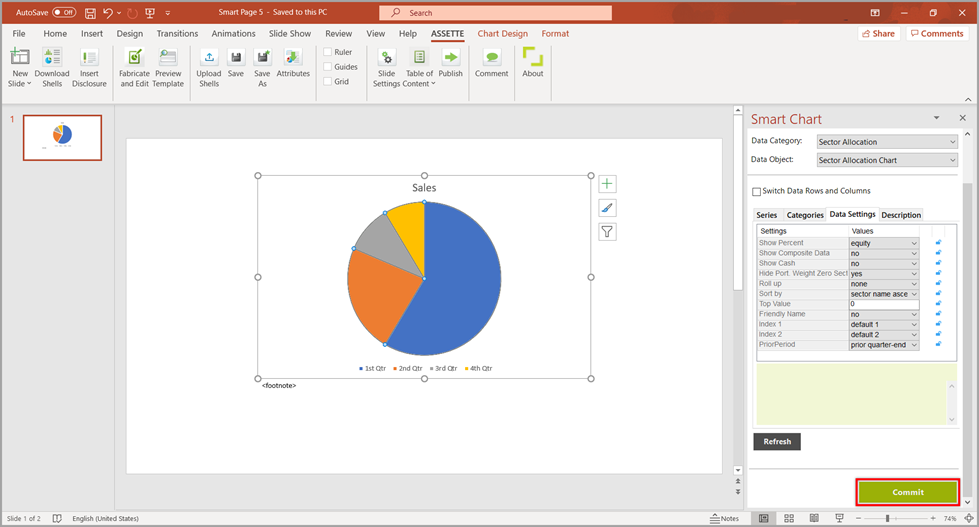
Task: Click the lock icon for Show Percent row
Action: click(x=938, y=243)
